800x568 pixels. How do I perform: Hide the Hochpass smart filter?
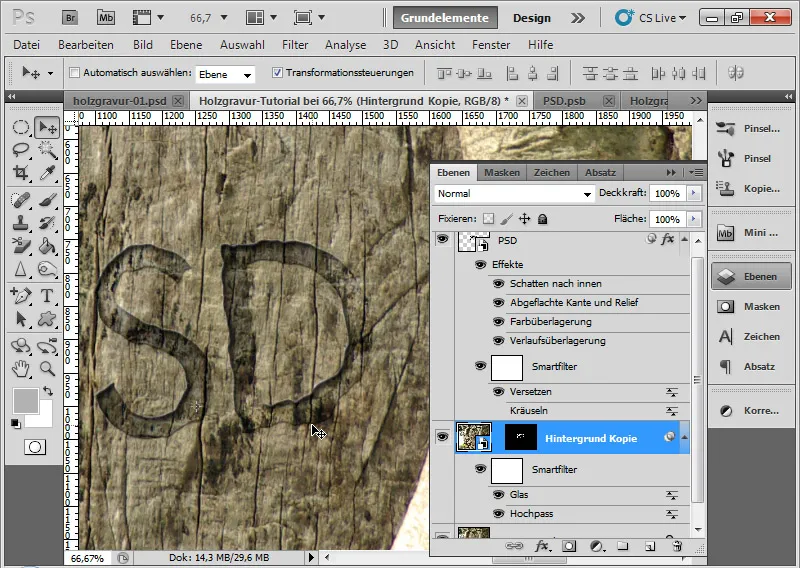click(498, 513)
